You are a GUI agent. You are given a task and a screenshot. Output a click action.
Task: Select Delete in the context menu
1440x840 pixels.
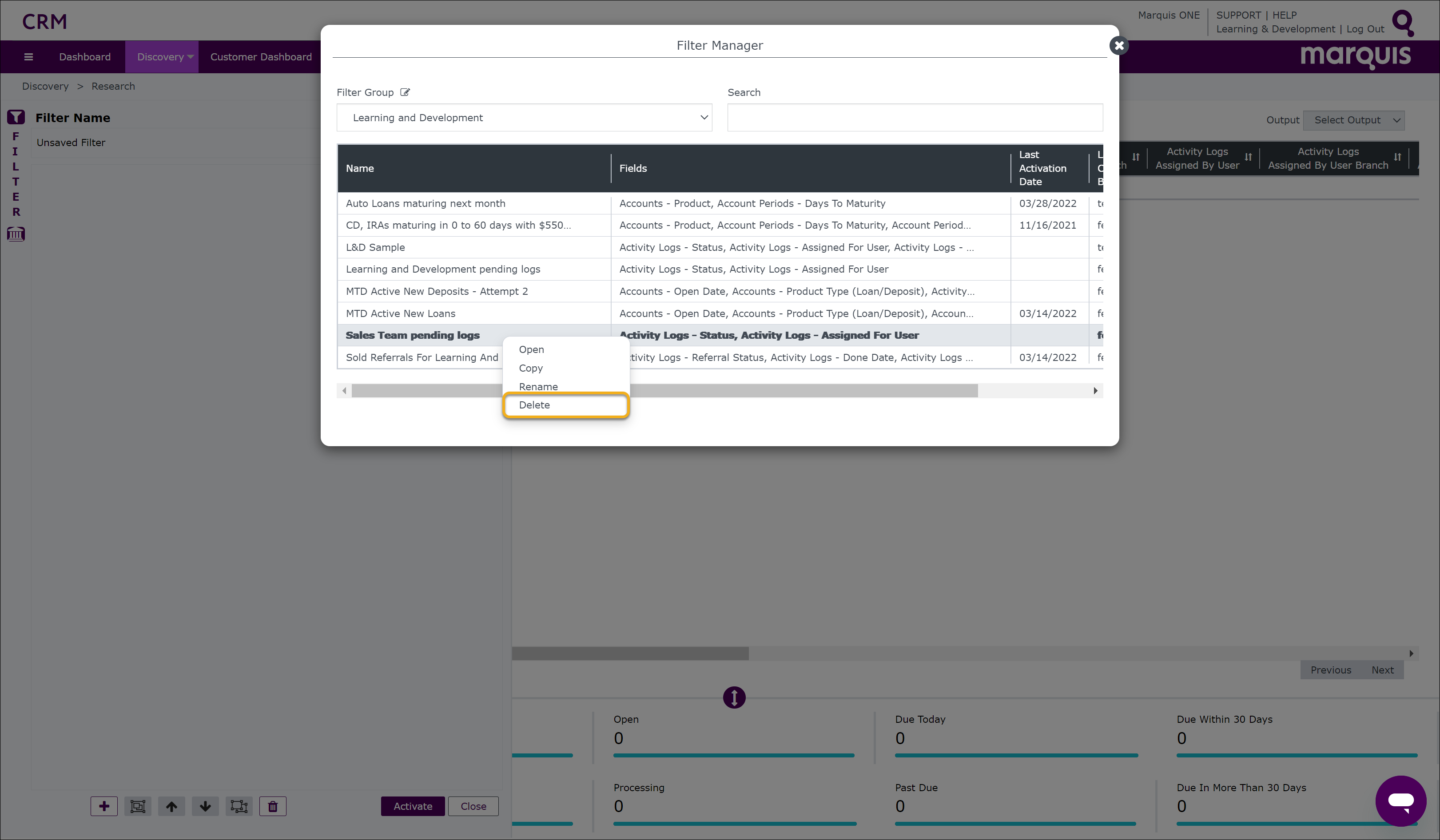click(x=566, y=405)
